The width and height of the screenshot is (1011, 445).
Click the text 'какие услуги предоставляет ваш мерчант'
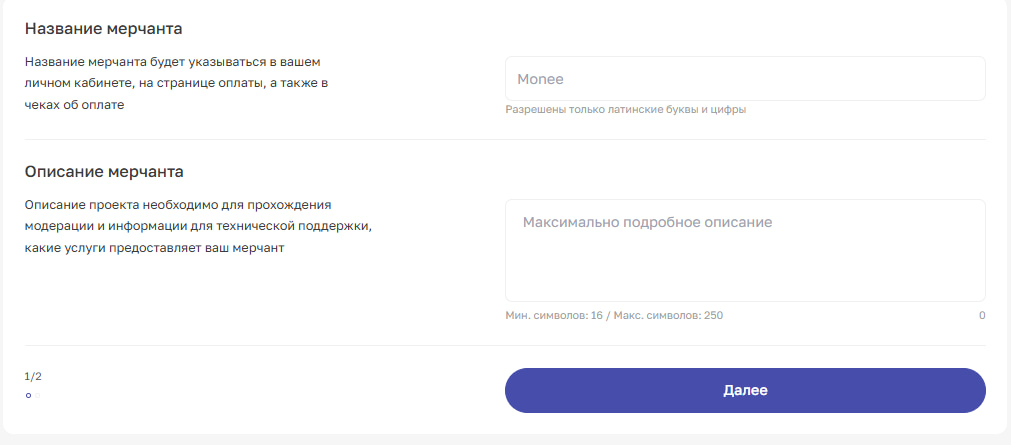(x=155, y=248)
